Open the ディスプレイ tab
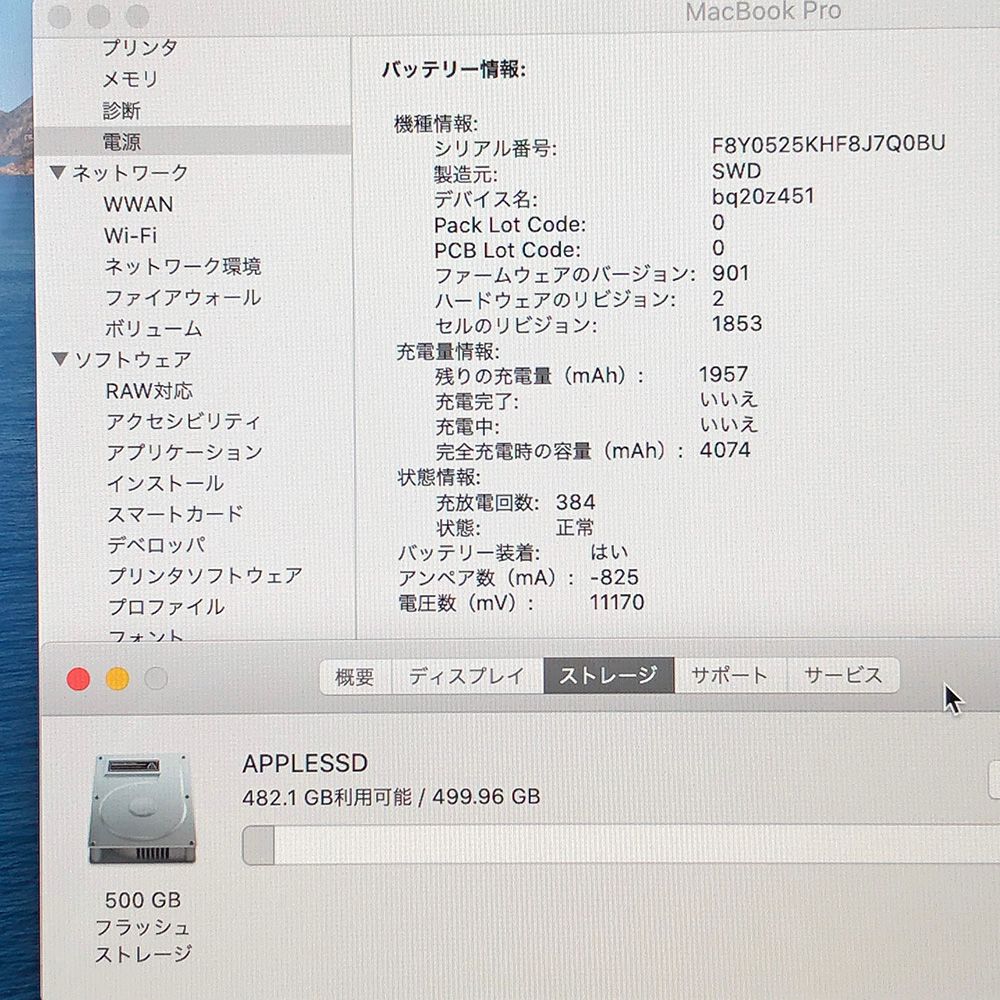Viewport: 1000px width, 1000px height. point(466,676)
